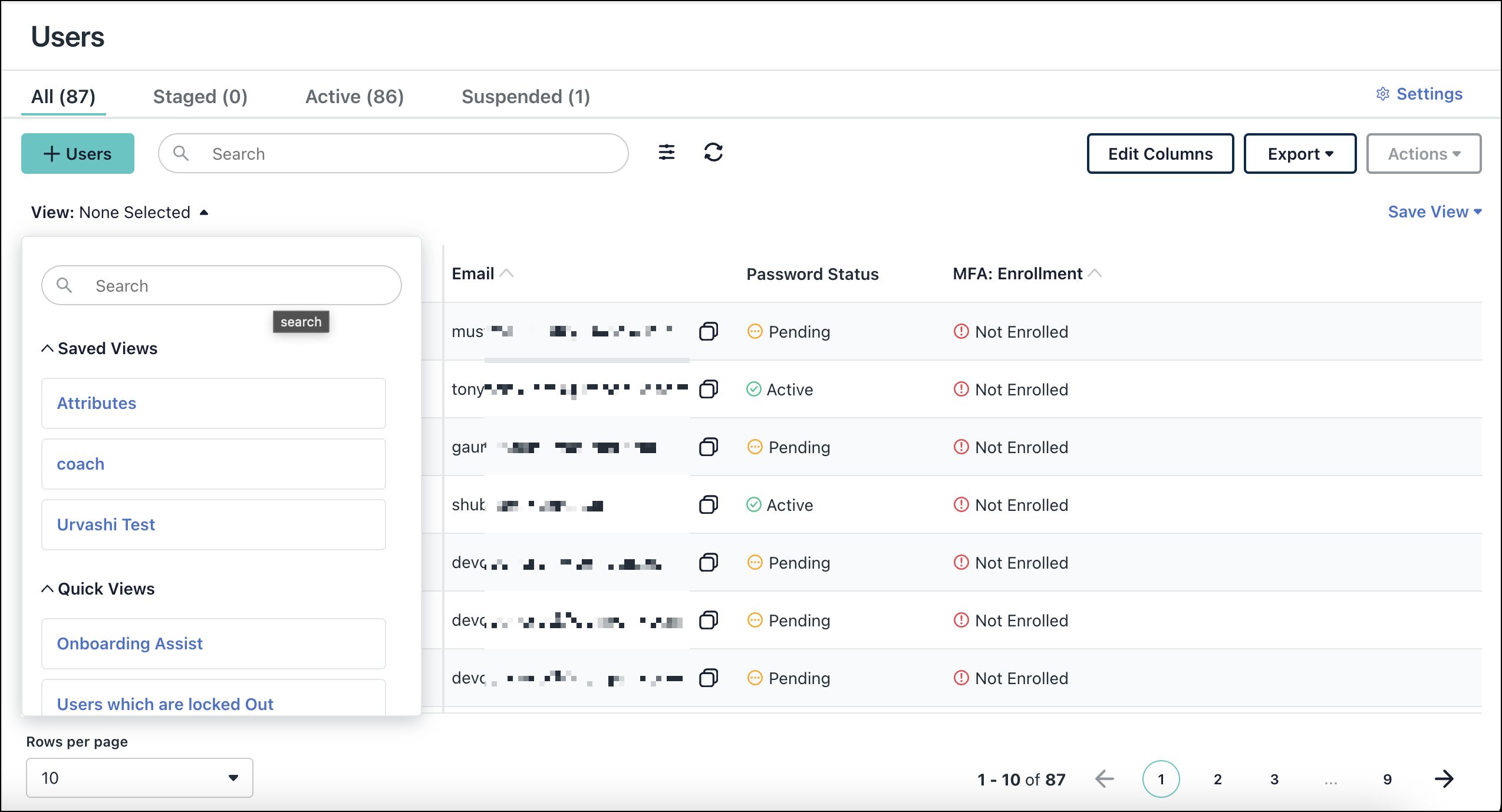Viewport: 1502px width, 812px height.
Task: Switch to the Active (86) tab
Action: (354, 96)
